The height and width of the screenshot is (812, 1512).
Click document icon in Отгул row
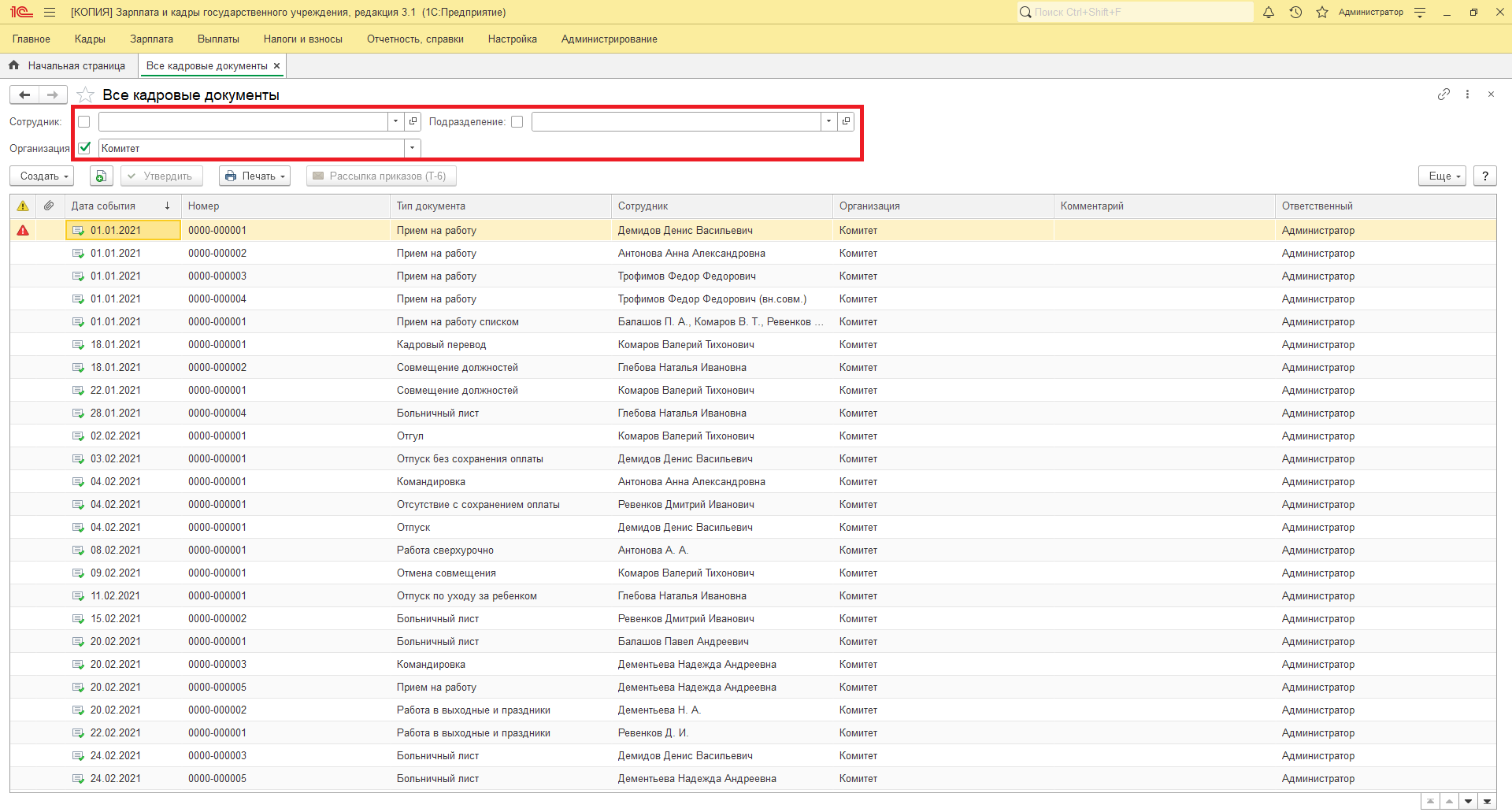(78, 436)
